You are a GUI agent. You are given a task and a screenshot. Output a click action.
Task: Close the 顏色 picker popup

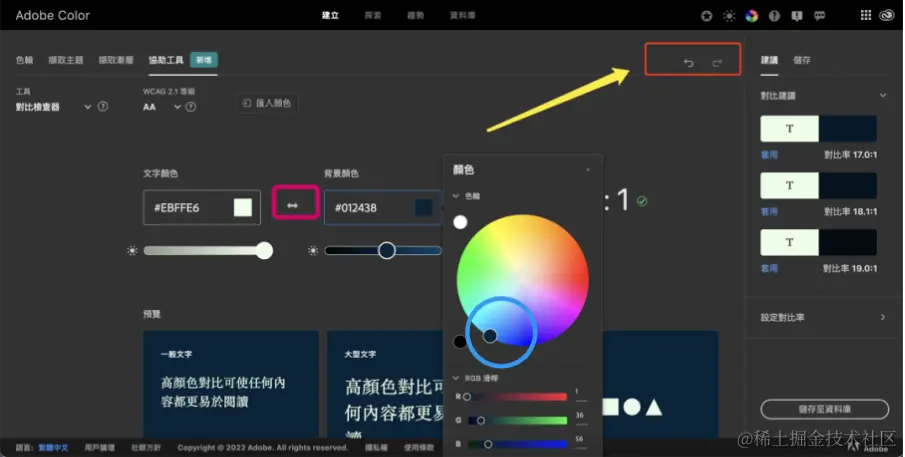point(588,170)
